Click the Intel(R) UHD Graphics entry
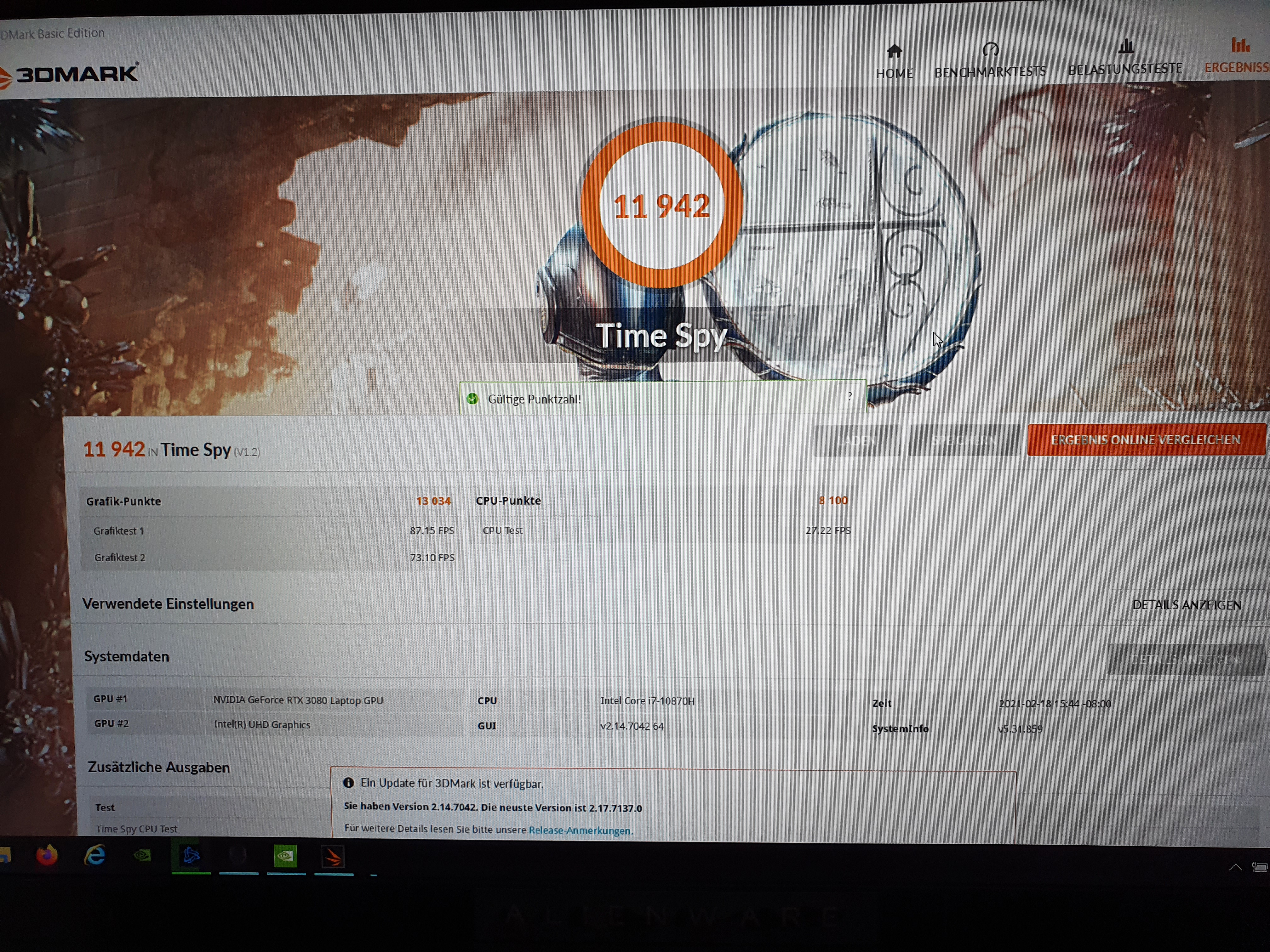This screenshot has height=952, width=1270. 262,724
